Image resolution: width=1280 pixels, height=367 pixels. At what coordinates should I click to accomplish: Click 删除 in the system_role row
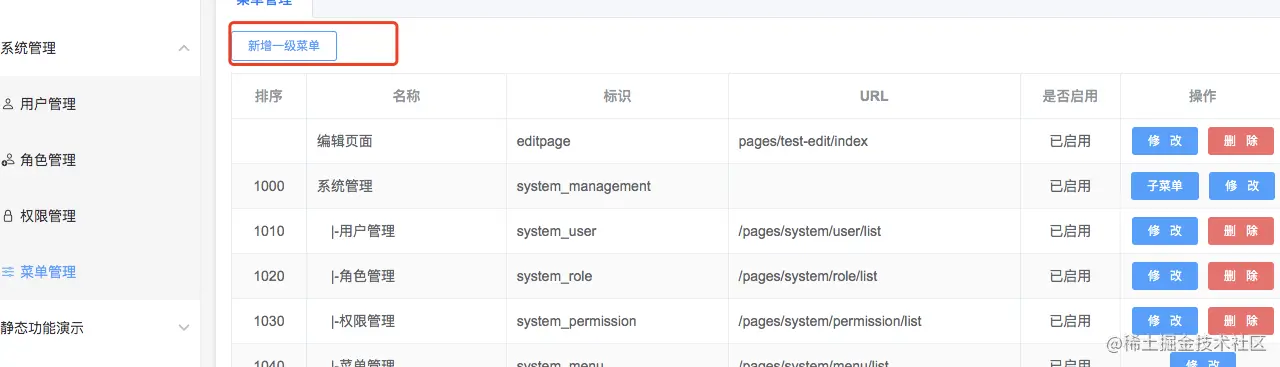pos(1241,276)
